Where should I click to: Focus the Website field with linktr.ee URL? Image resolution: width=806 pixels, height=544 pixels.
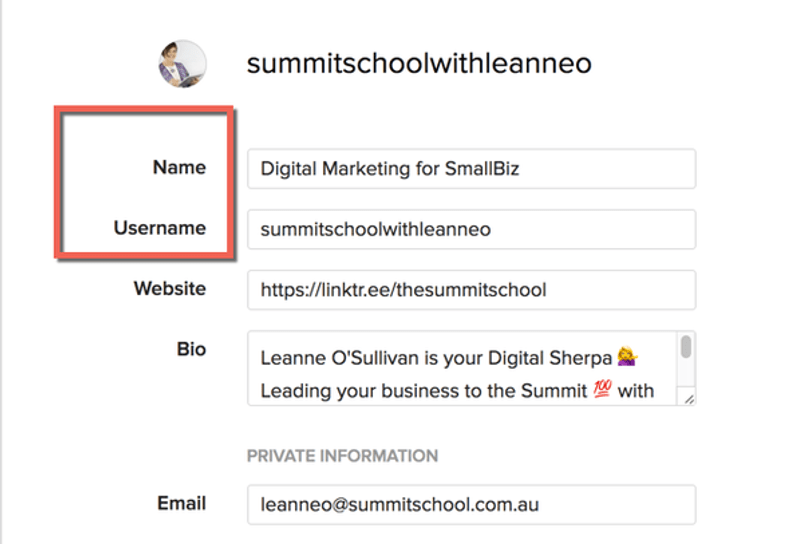pos(471,290)
